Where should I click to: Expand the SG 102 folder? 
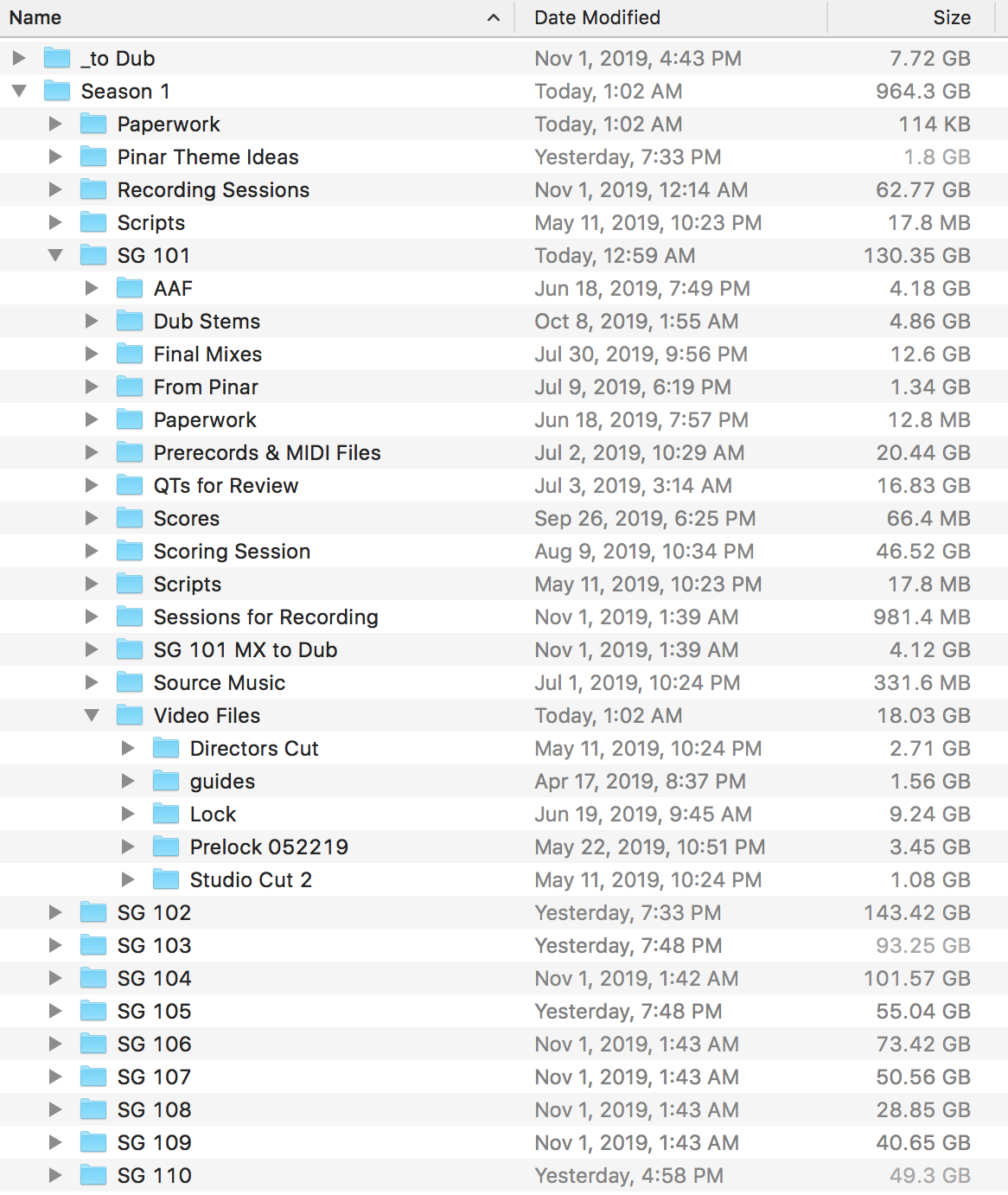(x=55, y=913)
